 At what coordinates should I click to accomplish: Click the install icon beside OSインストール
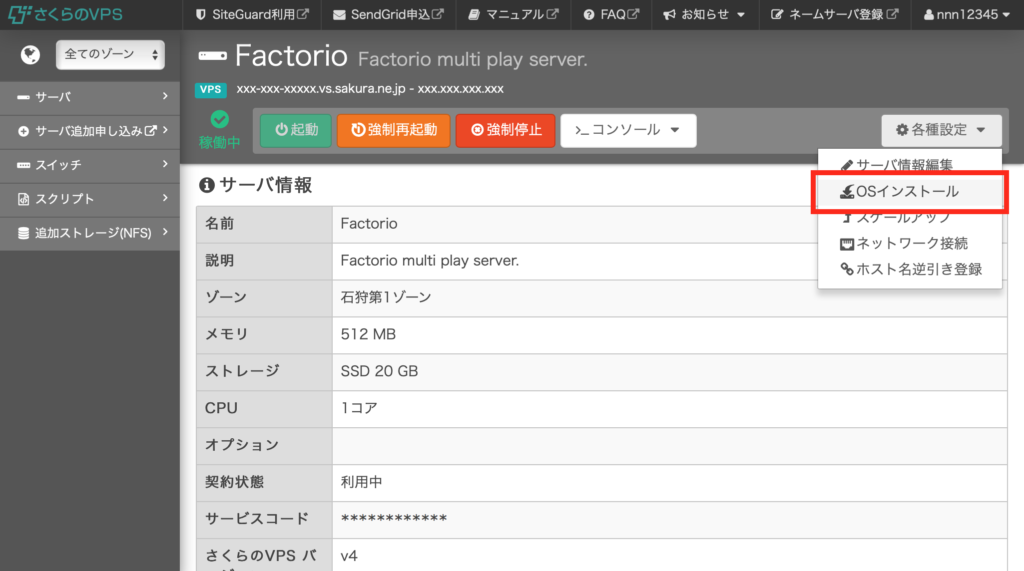[x=847, y=191]
